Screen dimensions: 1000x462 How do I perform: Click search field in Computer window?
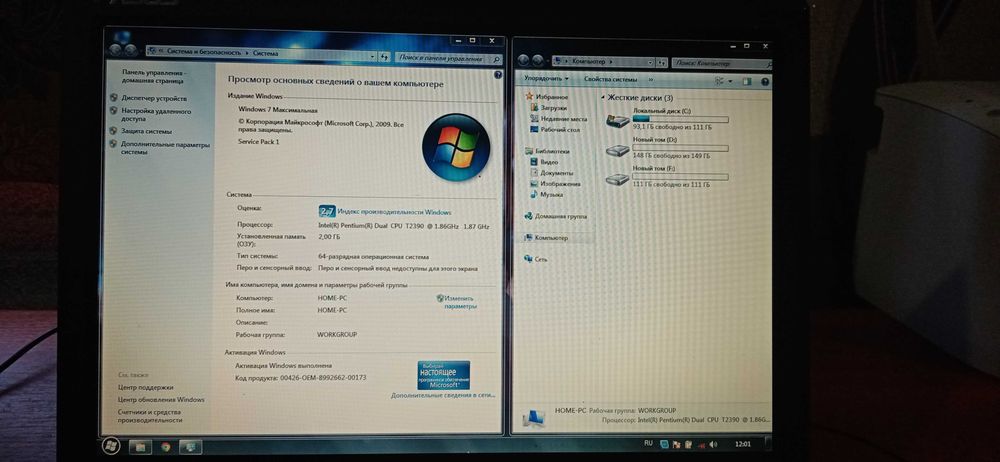[722, 63]
